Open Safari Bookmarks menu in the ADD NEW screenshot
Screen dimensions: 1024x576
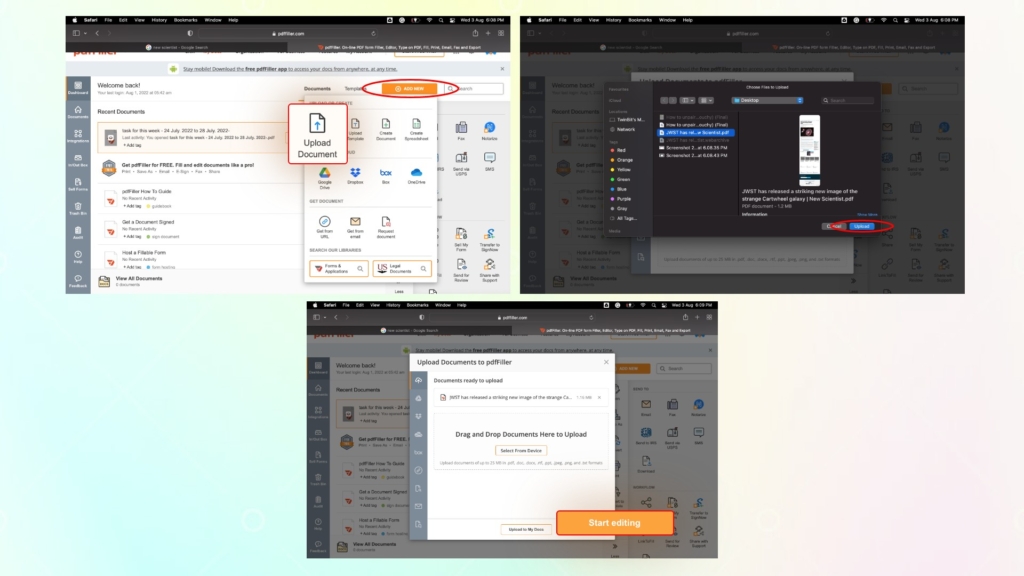click(x=185, y=20)
